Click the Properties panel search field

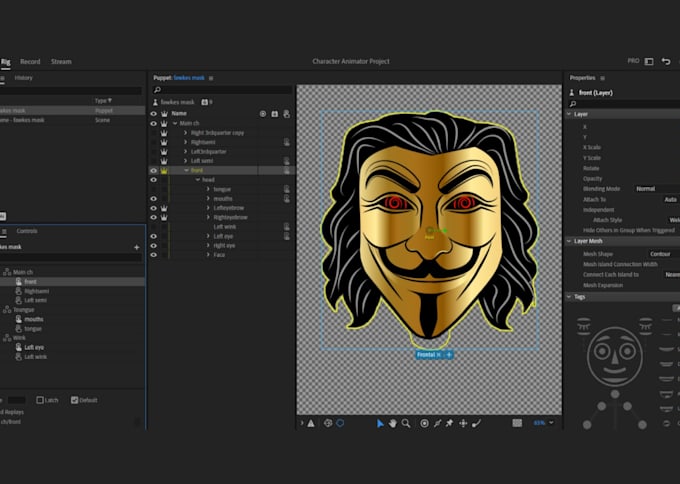point(624,104)
